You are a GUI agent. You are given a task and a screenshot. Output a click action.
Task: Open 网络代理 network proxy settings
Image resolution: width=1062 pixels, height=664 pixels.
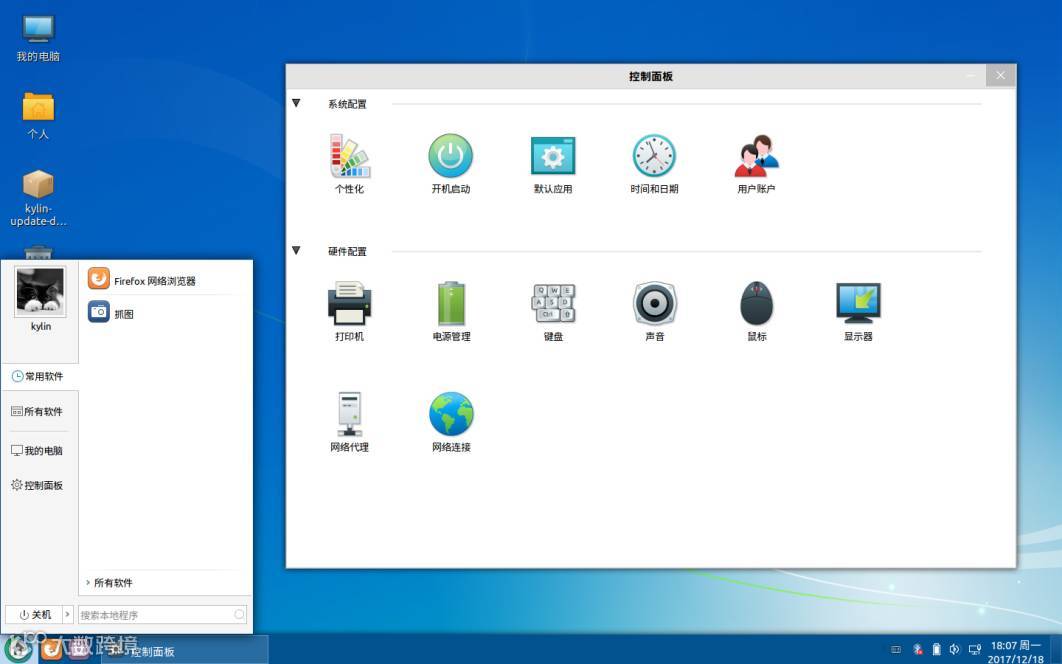pyautogui.click(x=349, y=422)
